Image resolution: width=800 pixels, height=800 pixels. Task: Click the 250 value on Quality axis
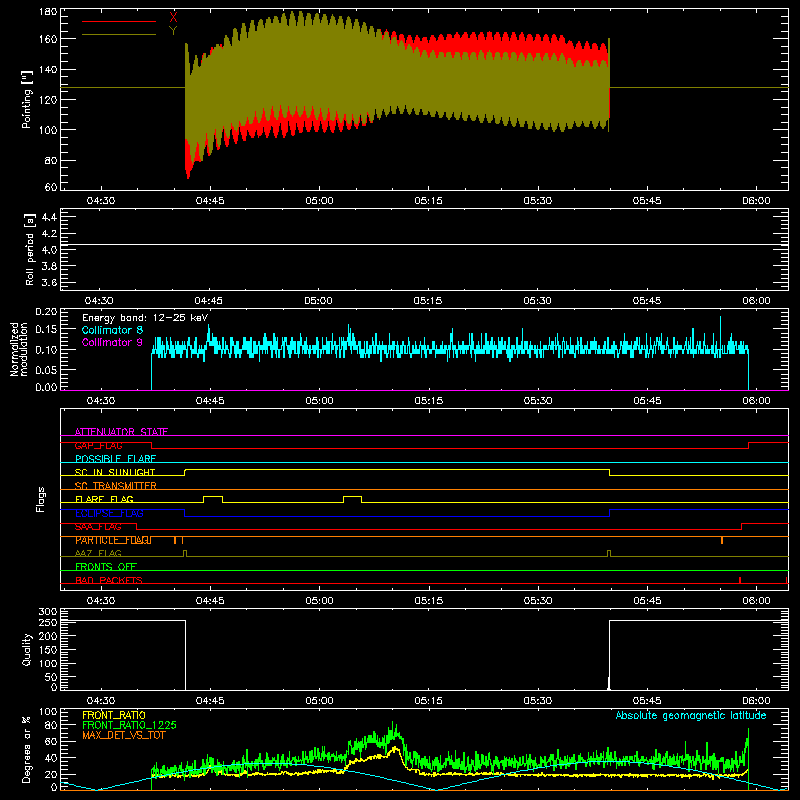point(48,623)
